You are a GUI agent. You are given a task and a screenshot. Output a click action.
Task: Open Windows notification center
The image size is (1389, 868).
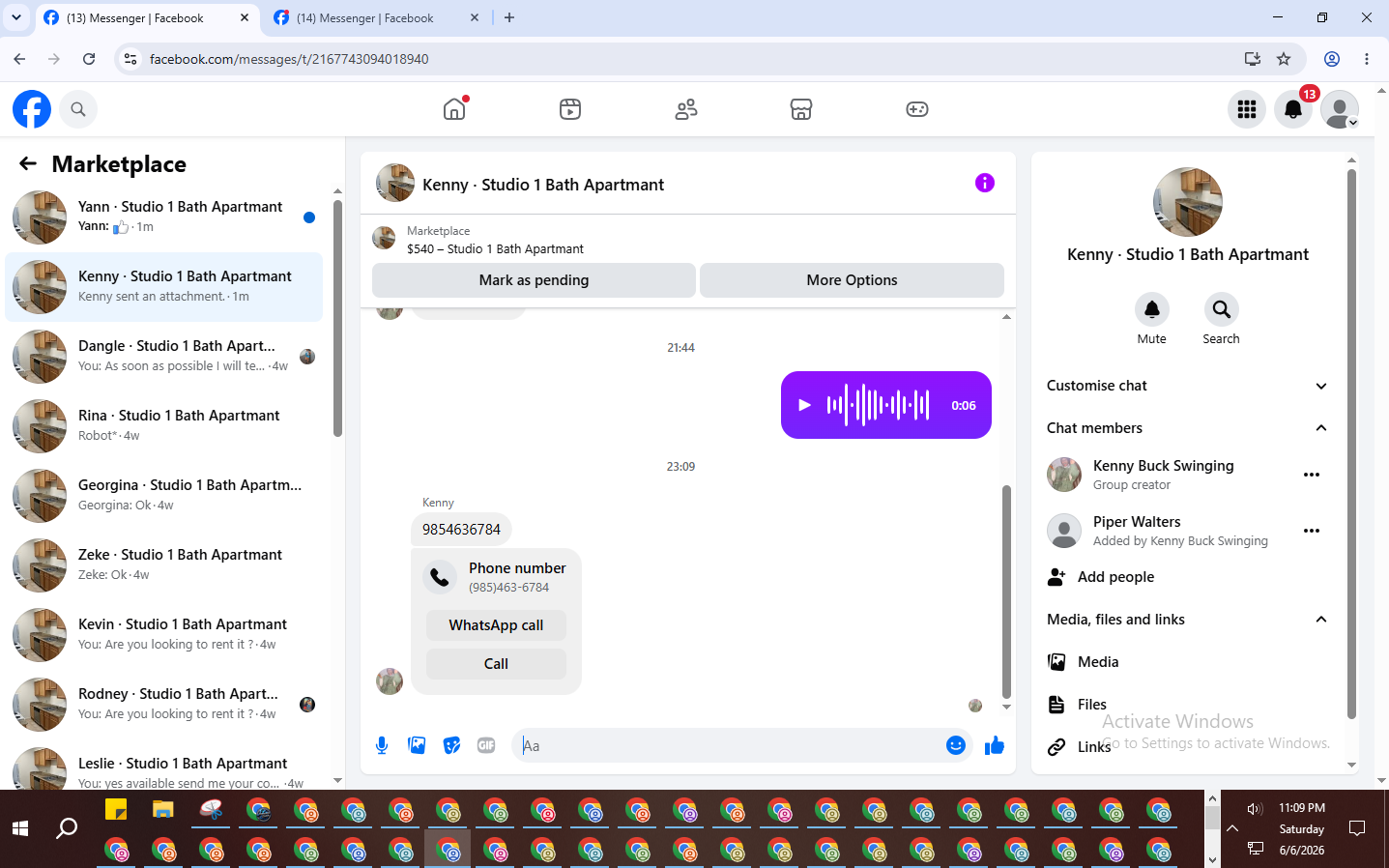tap(1357, 828)
